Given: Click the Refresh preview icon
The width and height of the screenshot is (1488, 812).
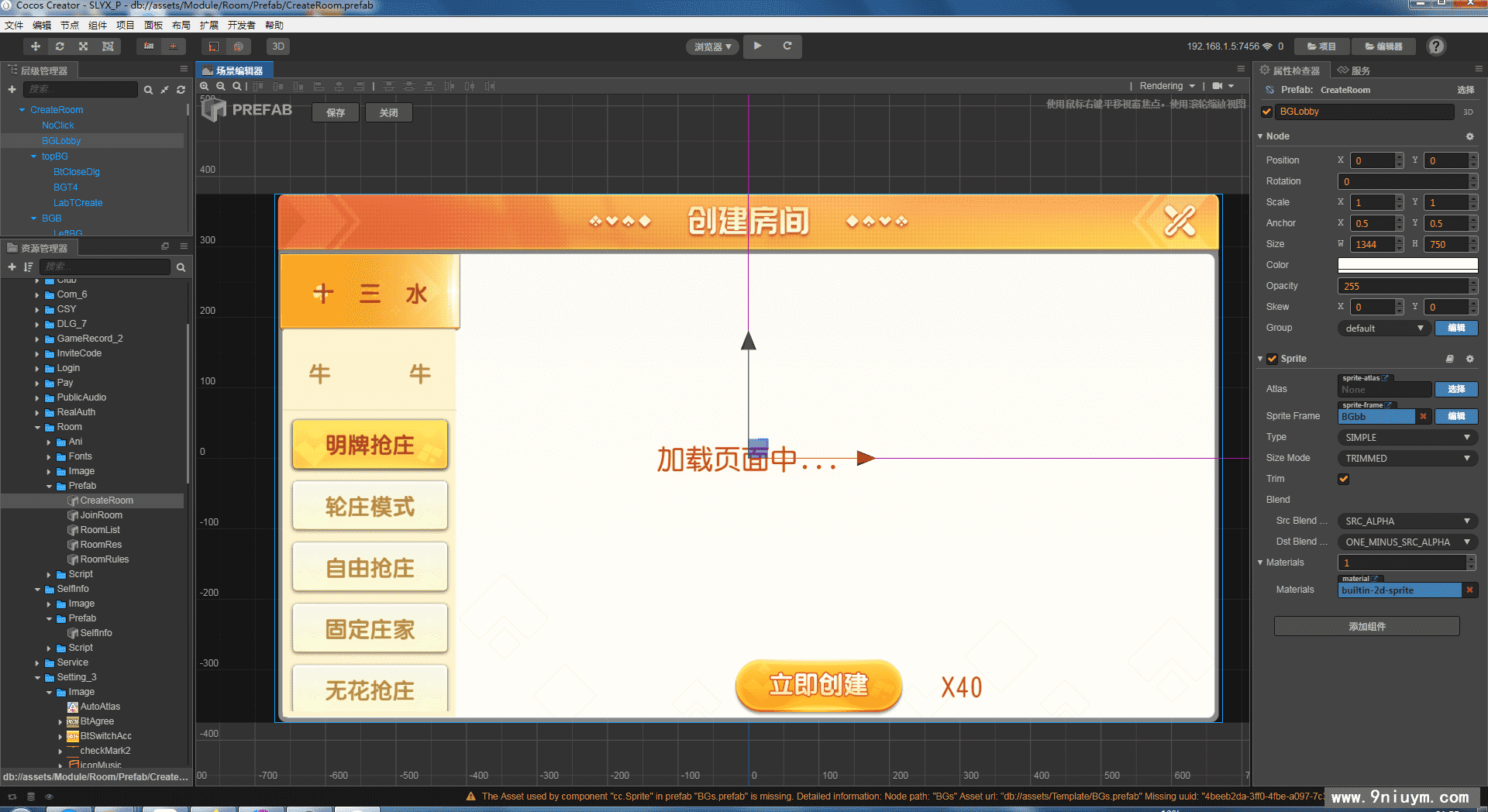Looking at the screenshot, I should click(787, 46).
